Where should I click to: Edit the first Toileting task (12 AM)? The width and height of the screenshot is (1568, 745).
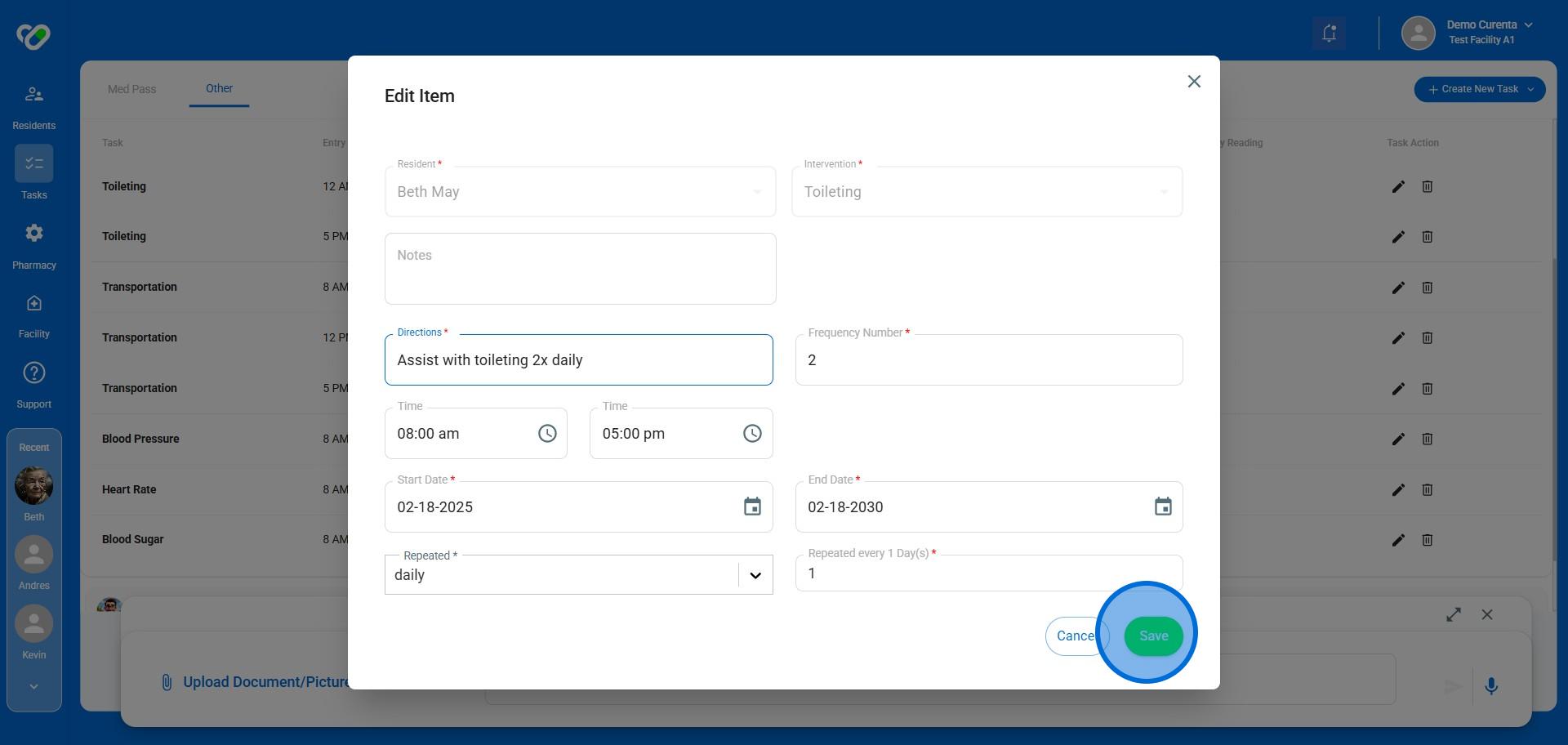pyautogui.click(x=1398, y=186)
